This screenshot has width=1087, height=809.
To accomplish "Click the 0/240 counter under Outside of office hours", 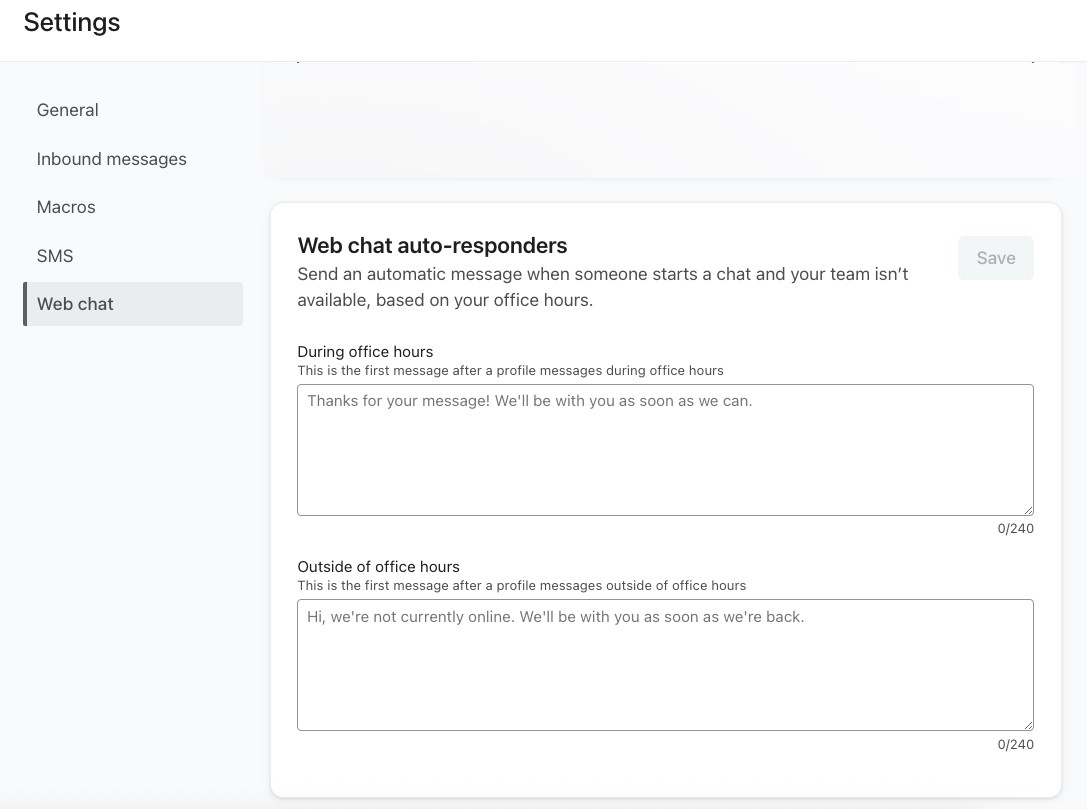I will (1015, 745).
